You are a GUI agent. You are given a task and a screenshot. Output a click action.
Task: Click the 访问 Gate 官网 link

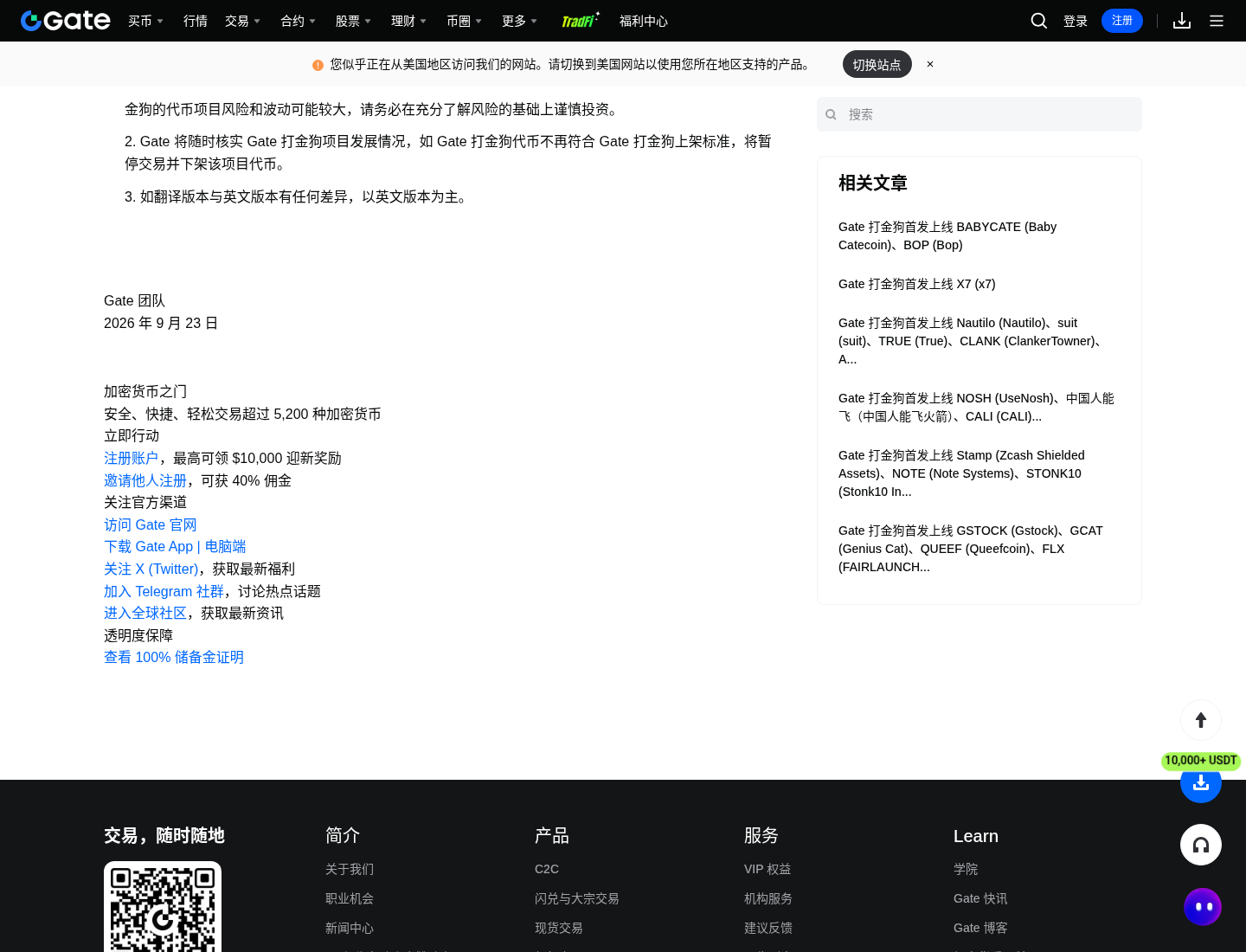151,524
